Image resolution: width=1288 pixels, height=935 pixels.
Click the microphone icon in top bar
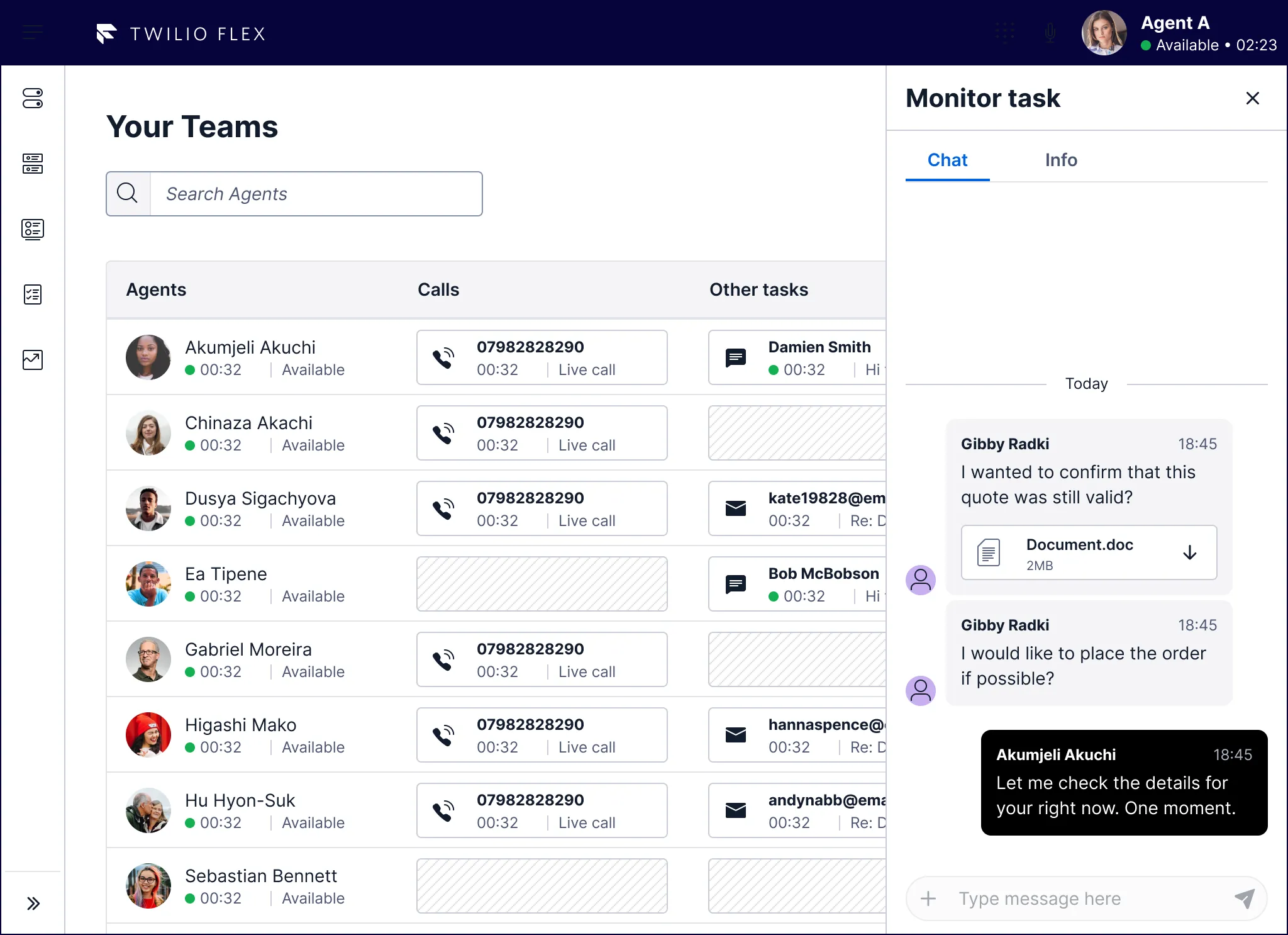click(1049, 33)
